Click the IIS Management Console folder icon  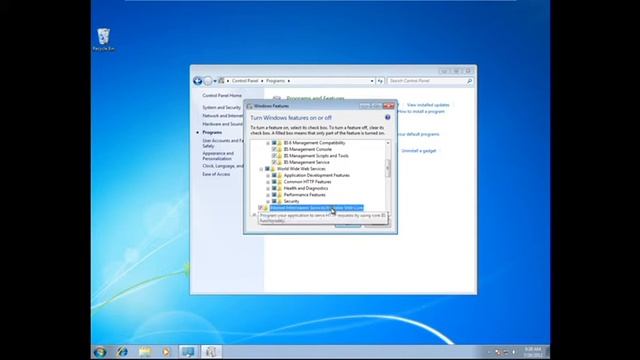pyautogui.click(x=280, y=149)
